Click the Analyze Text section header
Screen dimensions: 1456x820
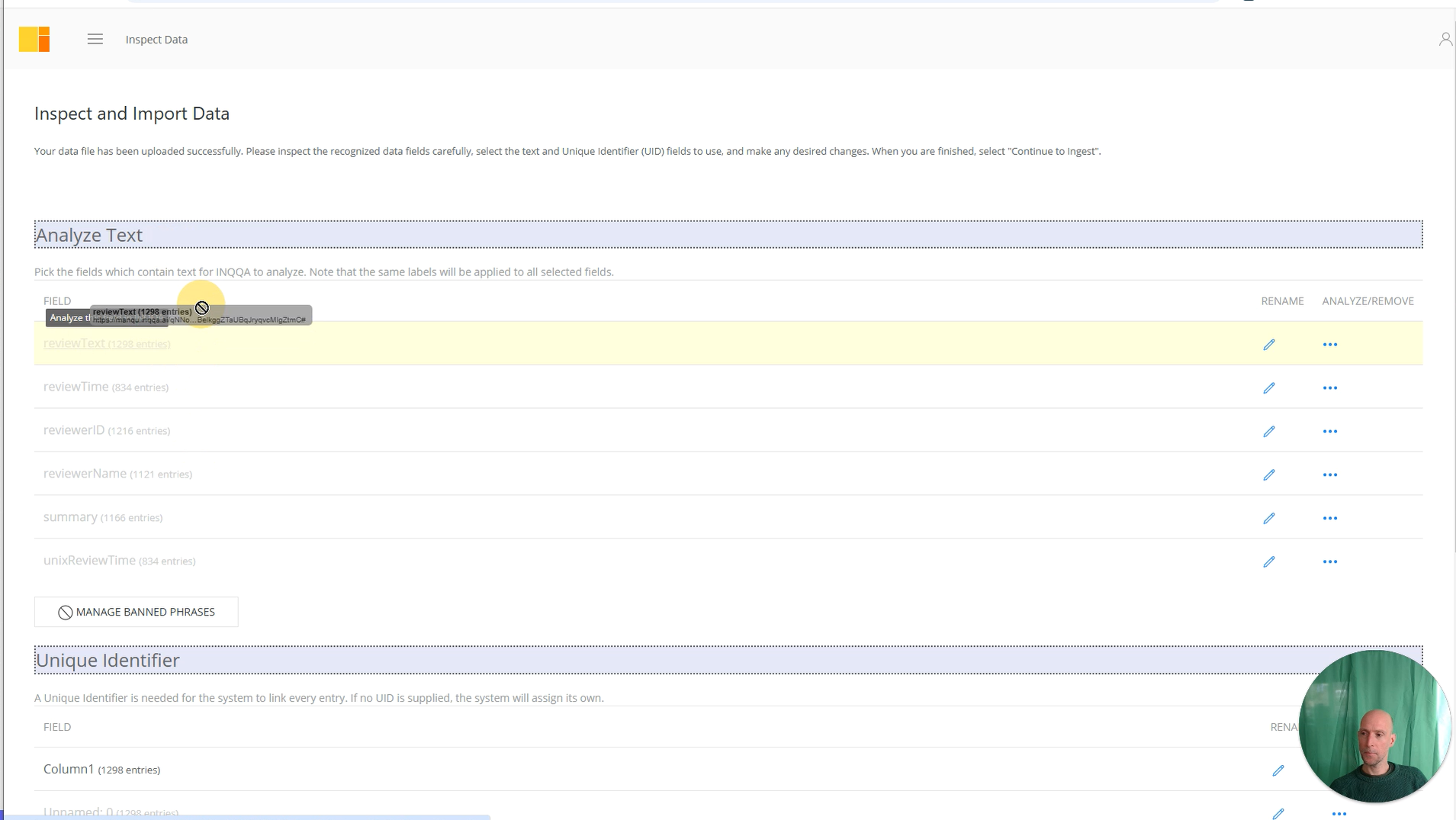click(89, 235)
